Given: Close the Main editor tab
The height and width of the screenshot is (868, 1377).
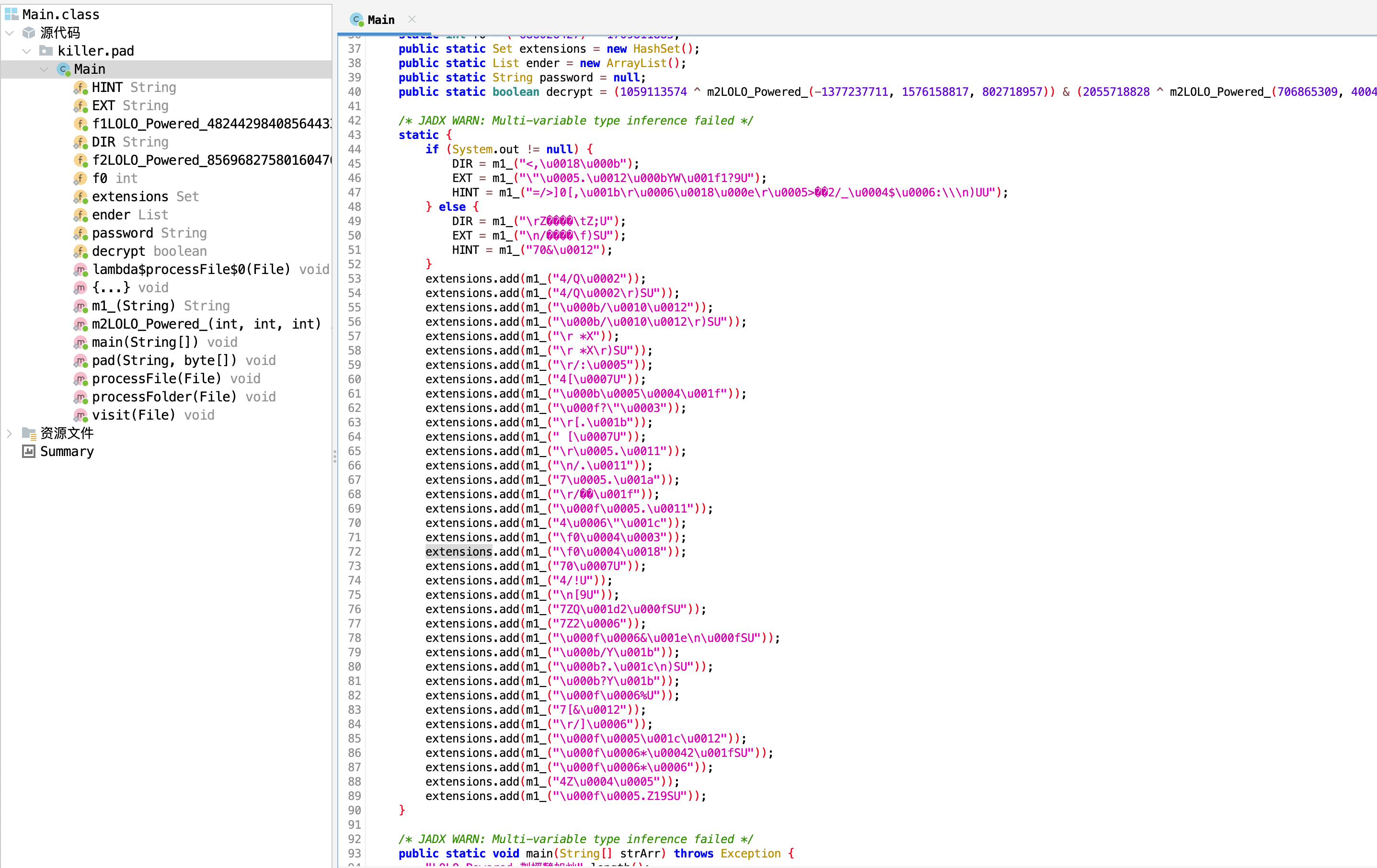Looking at the screenshot, I should coord(412,20).
